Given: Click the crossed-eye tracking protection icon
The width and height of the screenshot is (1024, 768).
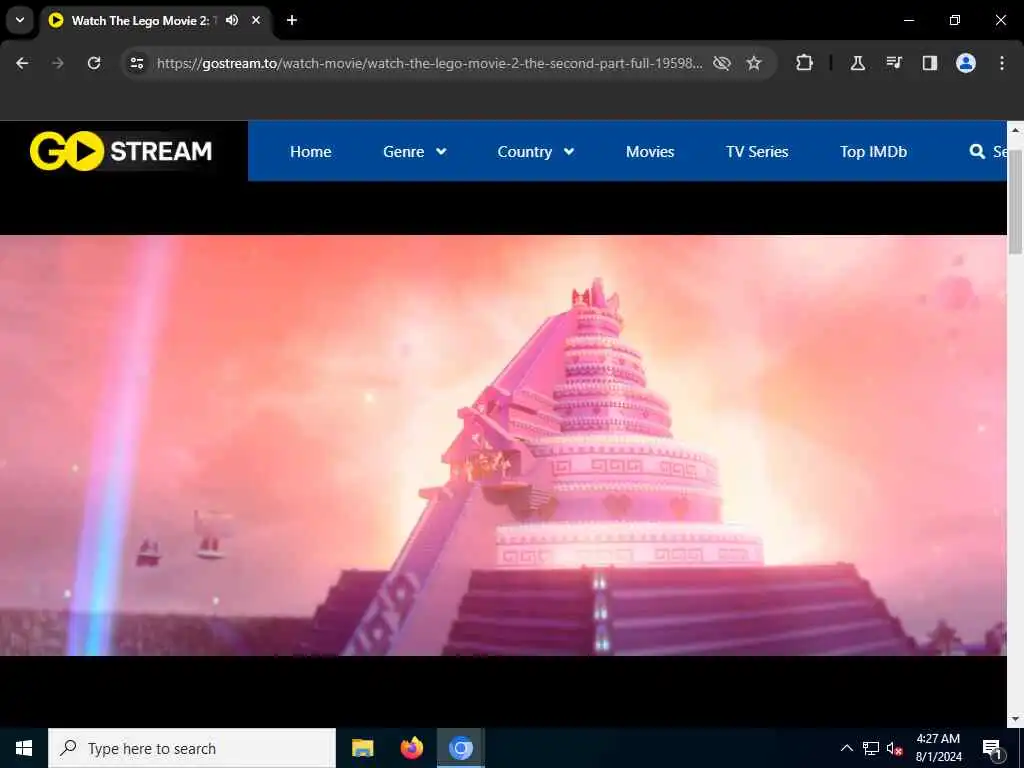Looking at the screenshot, I should pyautogui.click(x=722, y=63).
